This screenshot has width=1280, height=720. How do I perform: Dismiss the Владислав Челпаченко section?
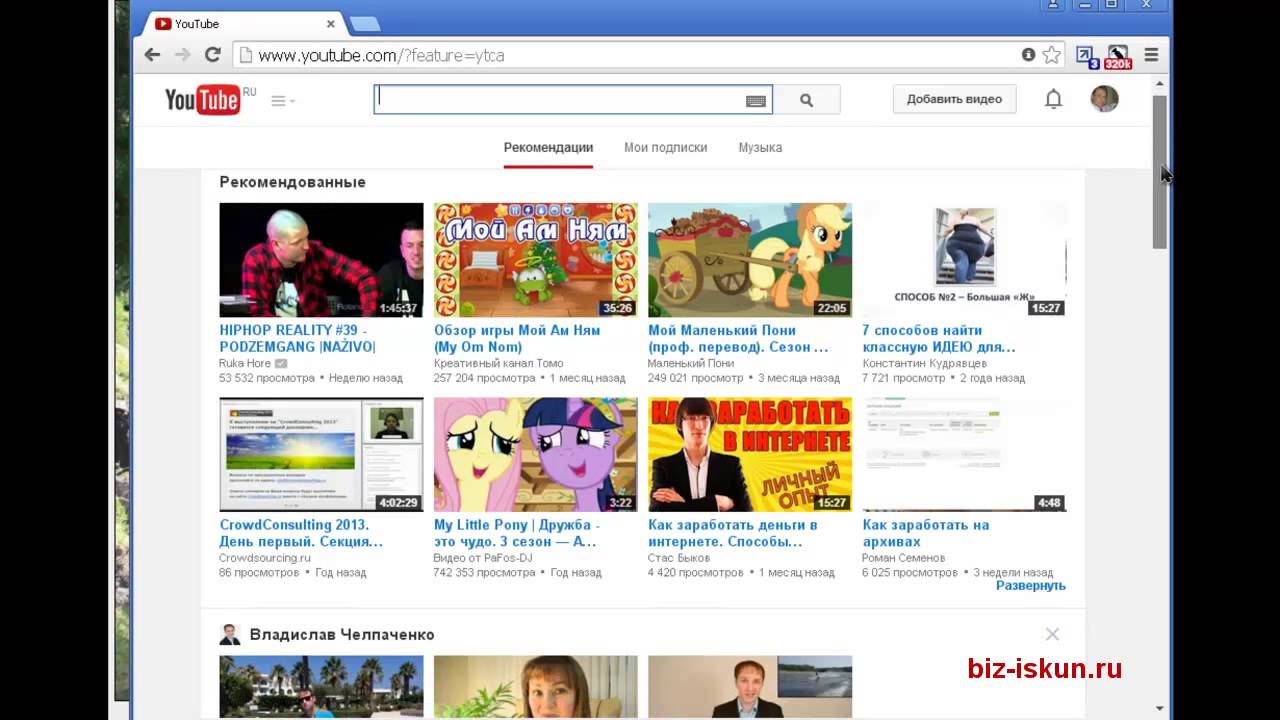click(1052, 634)
